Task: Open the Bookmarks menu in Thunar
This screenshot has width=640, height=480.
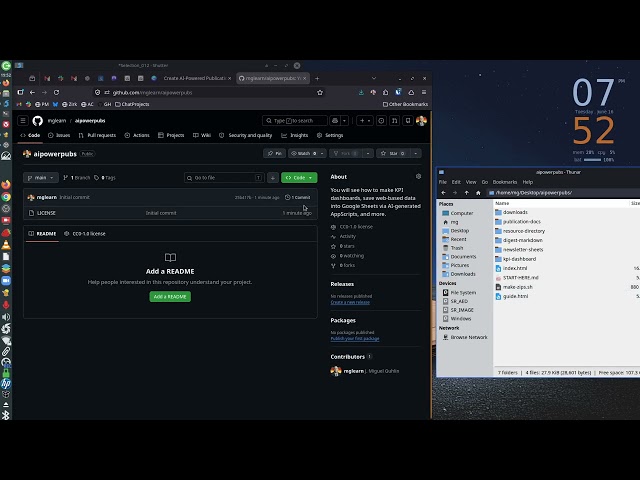Action: (x=504, y=182)
